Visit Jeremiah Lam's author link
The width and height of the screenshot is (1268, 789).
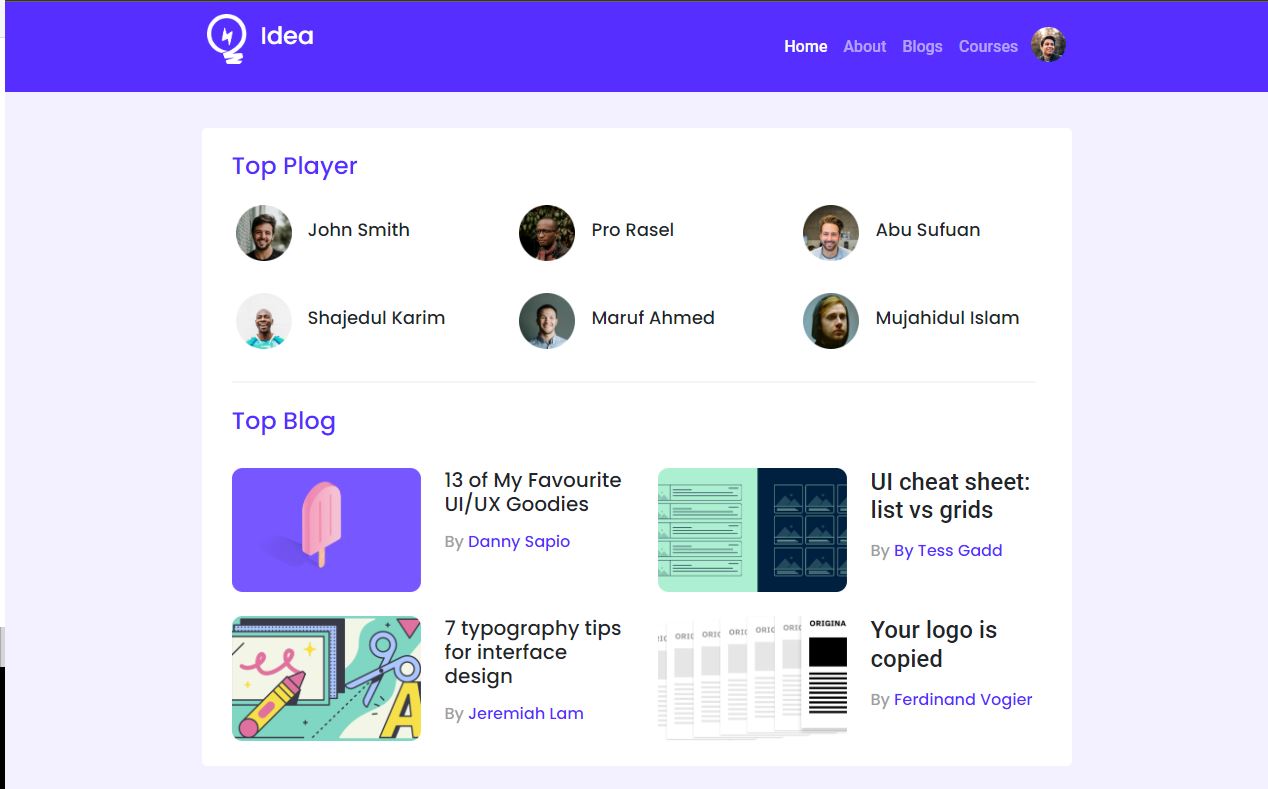(525, 713)
